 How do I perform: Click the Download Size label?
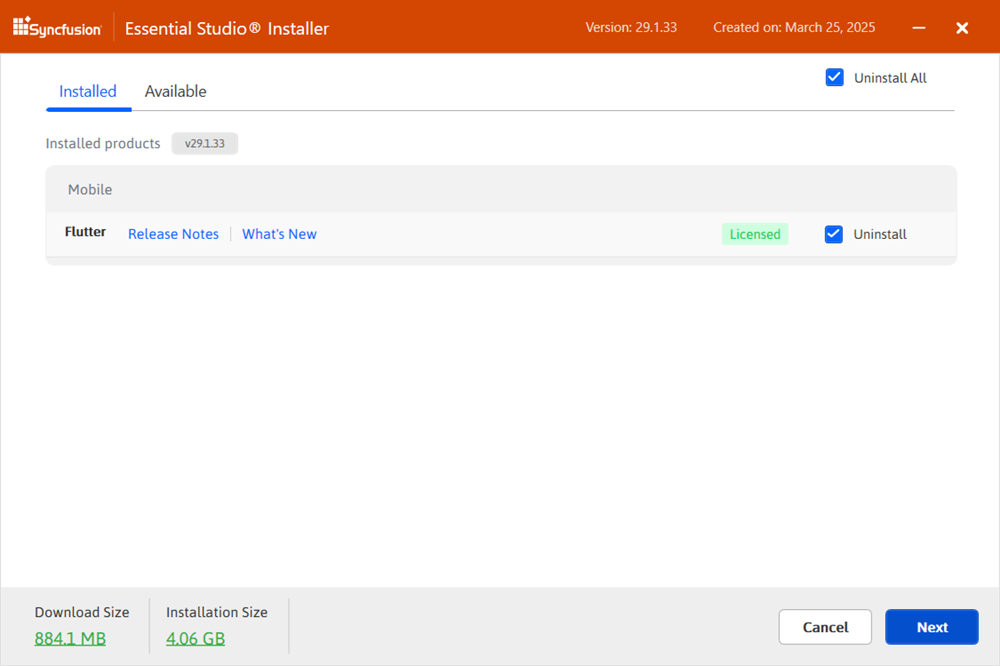click(82, 612)
